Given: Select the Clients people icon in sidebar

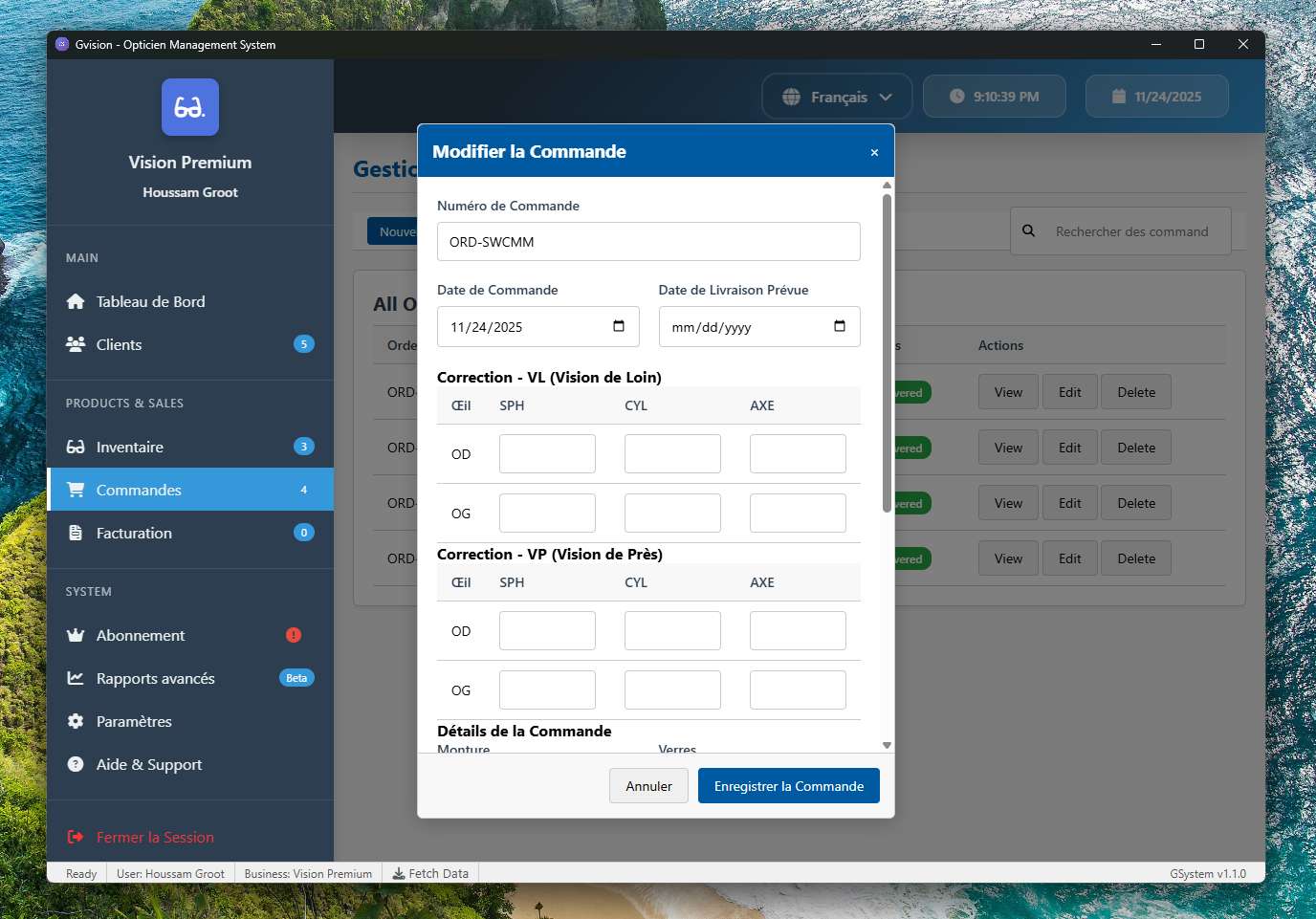Looking at the screenshot, I should point(76,344).
